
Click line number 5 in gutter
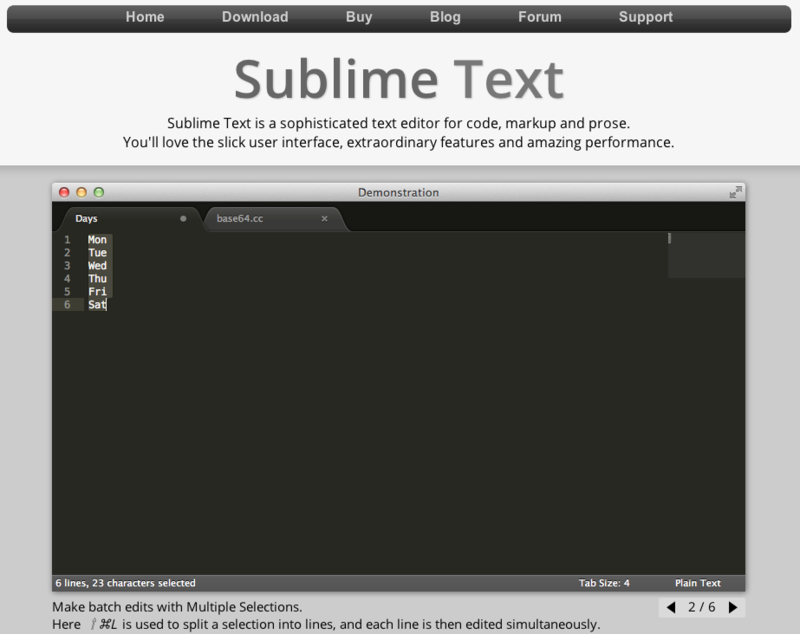[67, 292]
